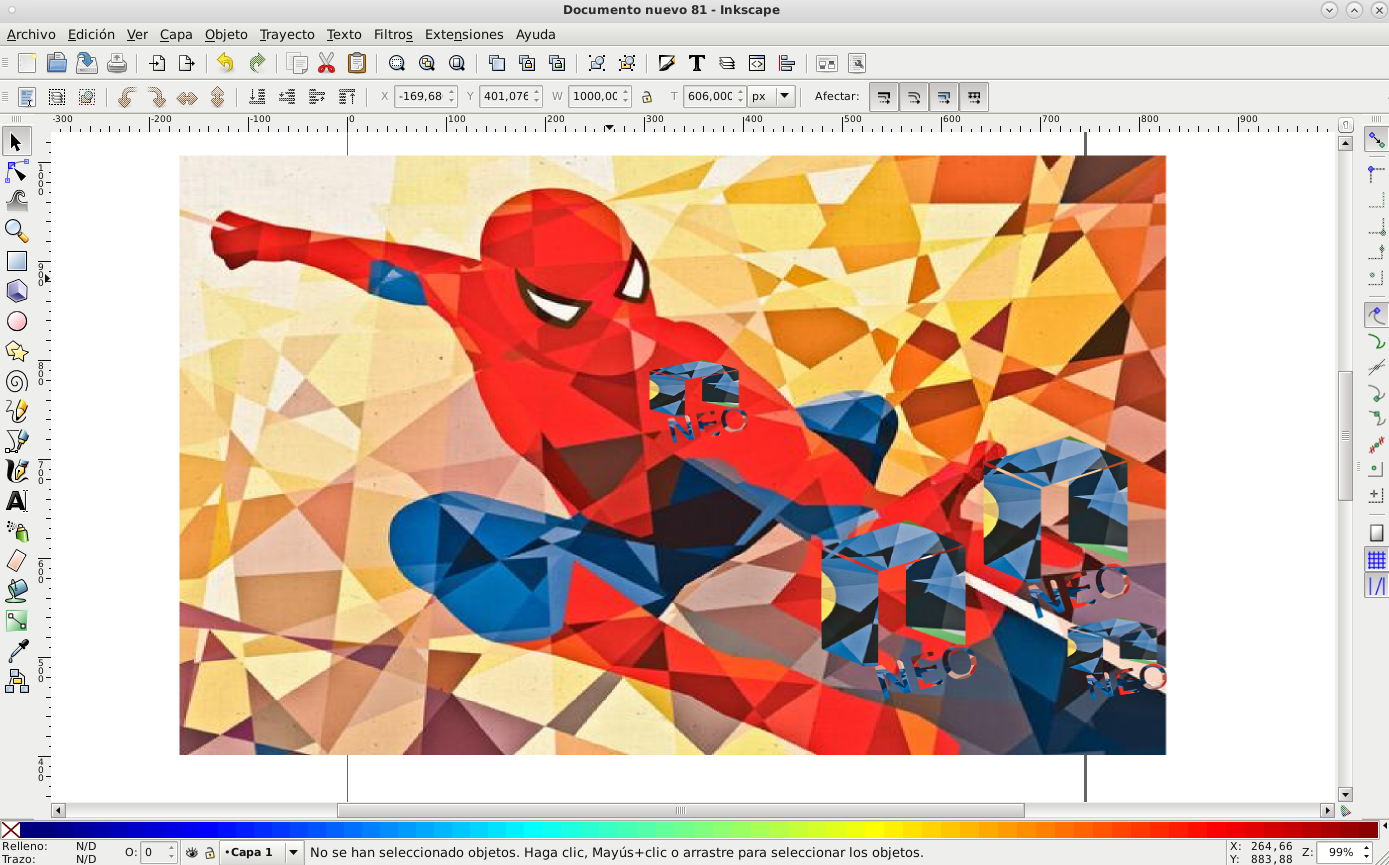Image resolution: width=1389 pixels, height=865 pixels.
Task: Open the Filtros menu
Action: click(393, 34)
